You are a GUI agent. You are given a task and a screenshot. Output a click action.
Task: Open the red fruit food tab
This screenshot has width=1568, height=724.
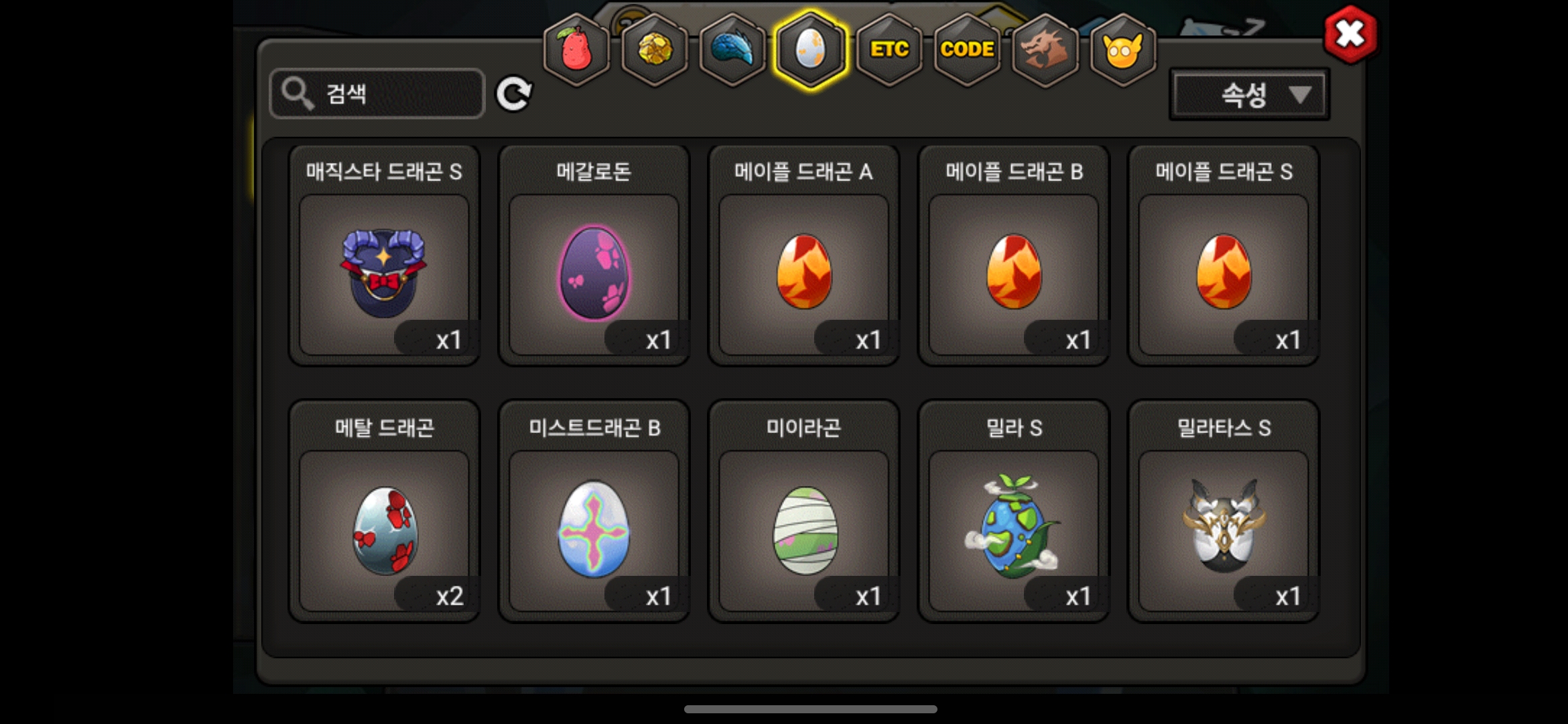pyautogui.click(x=576, y=50)
